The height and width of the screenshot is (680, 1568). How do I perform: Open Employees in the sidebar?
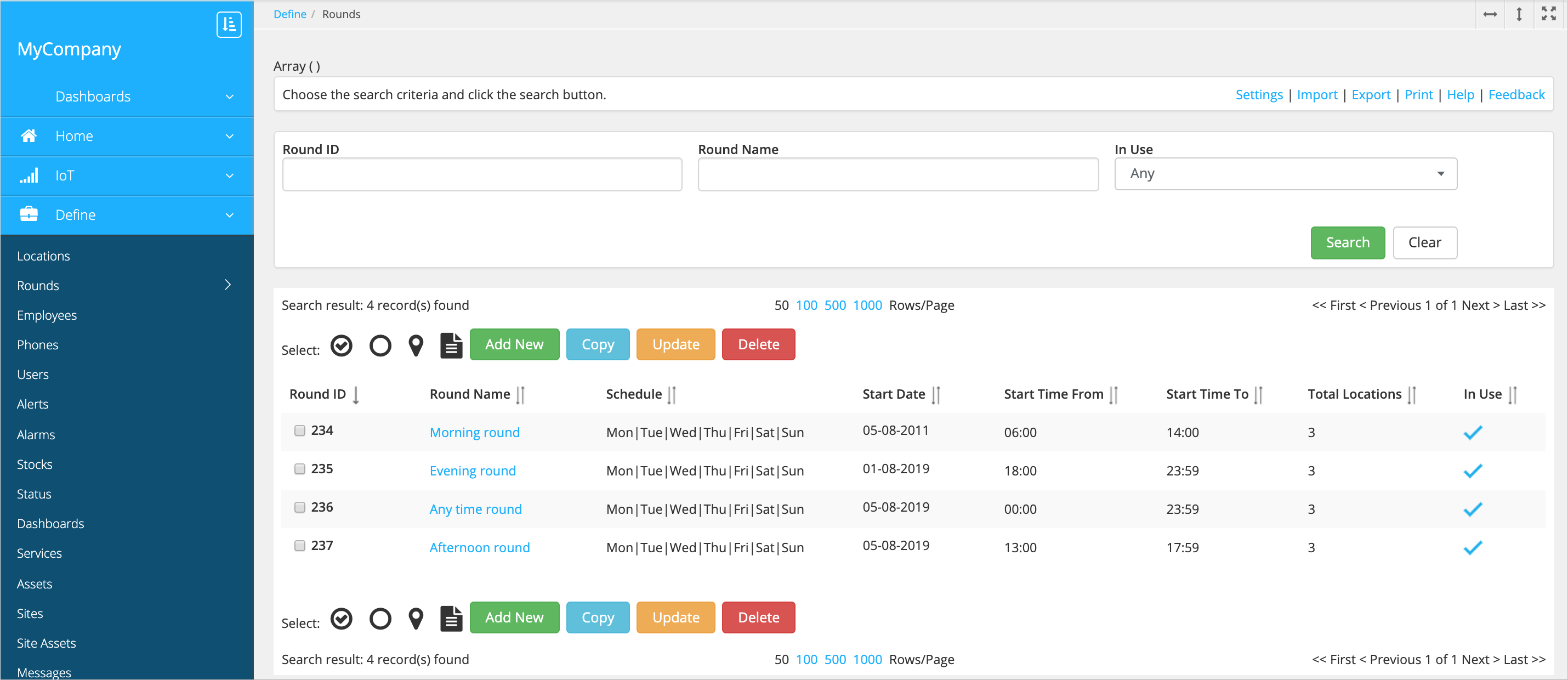pyautogui.click(x=47, y=315)
